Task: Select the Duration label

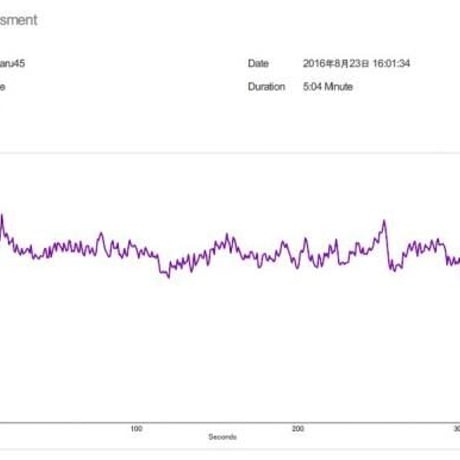Action: coord(266,87)
